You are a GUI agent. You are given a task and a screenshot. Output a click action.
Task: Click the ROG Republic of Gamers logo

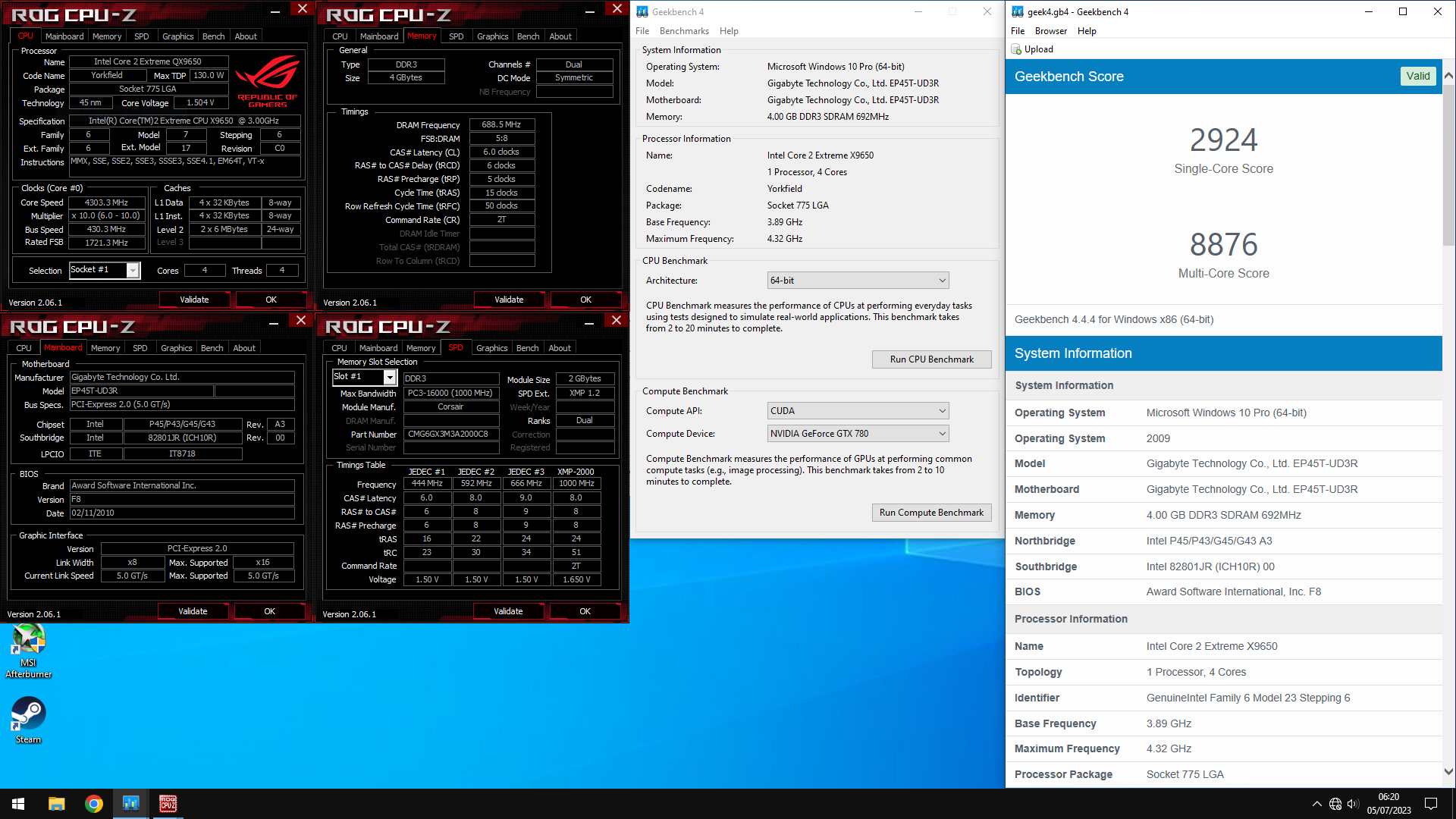(268, 82)
